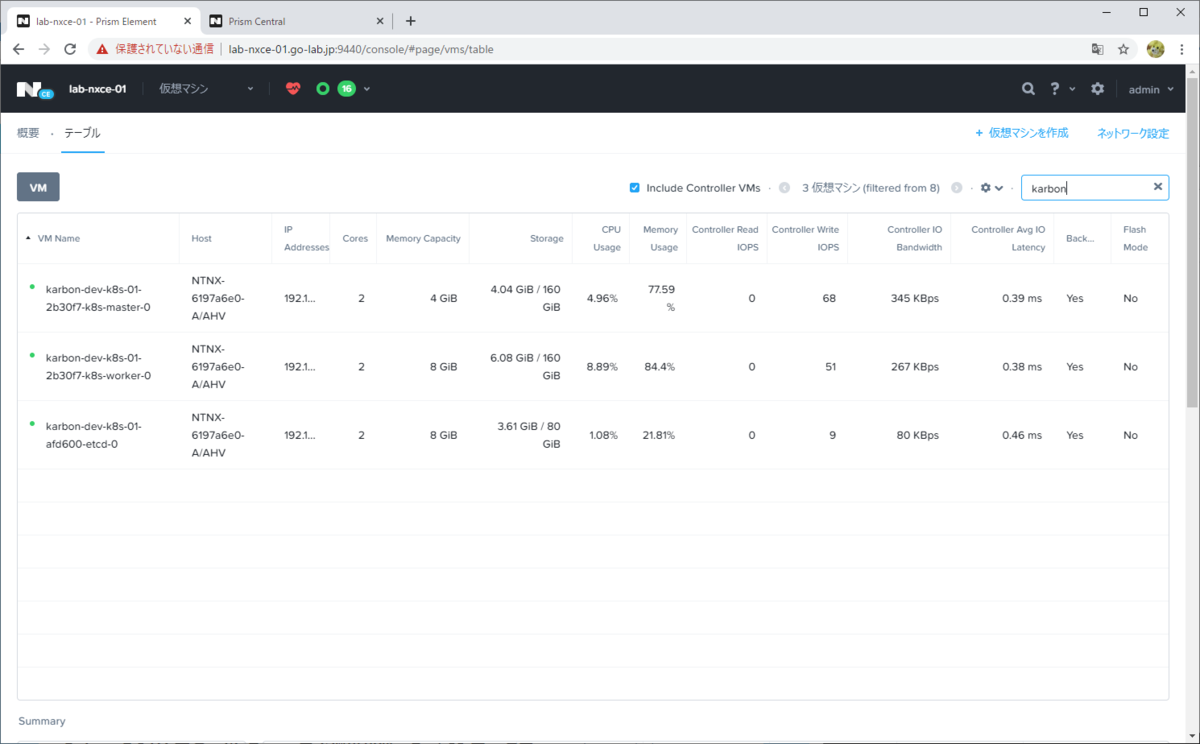Click browser back arrow

(x=18, y=49)
